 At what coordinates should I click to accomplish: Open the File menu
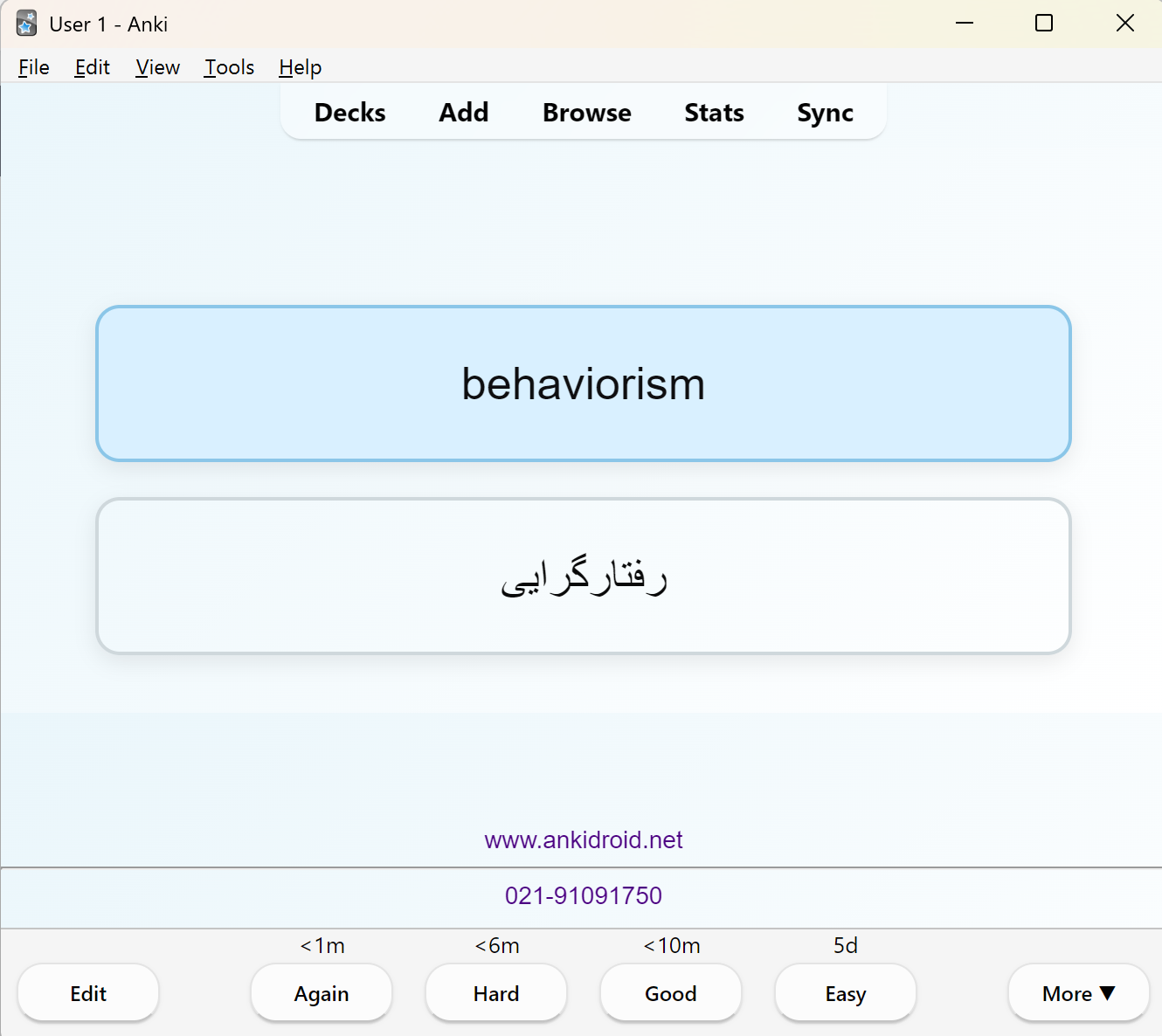[x=34, y=67]
